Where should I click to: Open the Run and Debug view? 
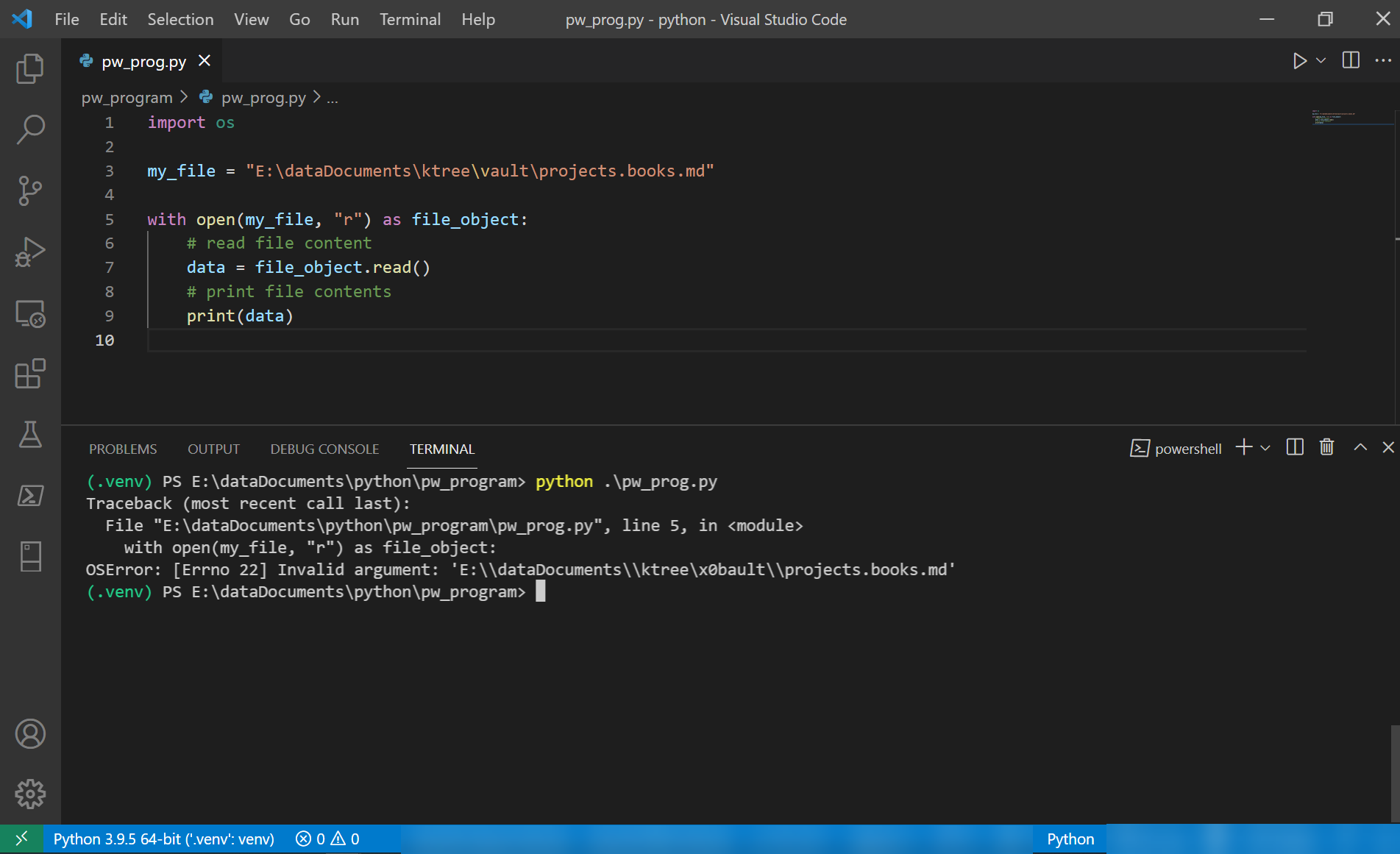29,252
